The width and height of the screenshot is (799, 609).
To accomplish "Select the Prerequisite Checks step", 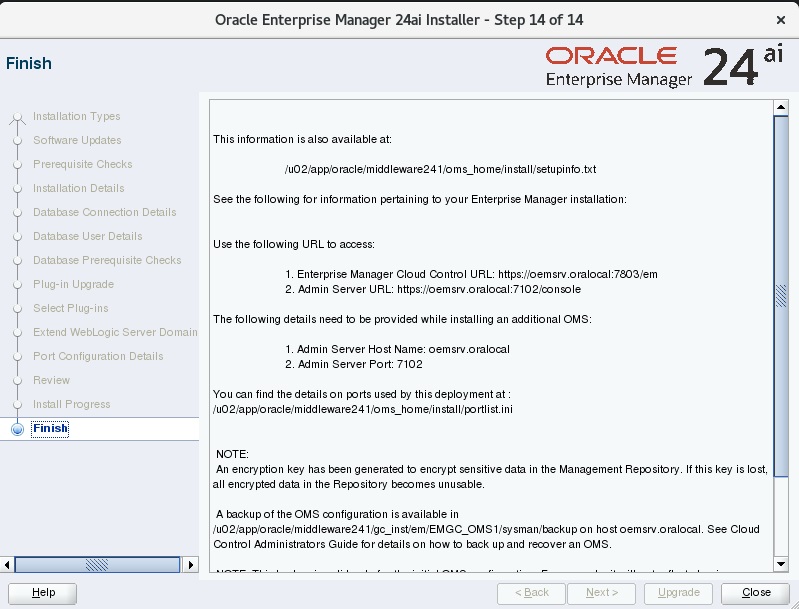I will pos(82,165).
